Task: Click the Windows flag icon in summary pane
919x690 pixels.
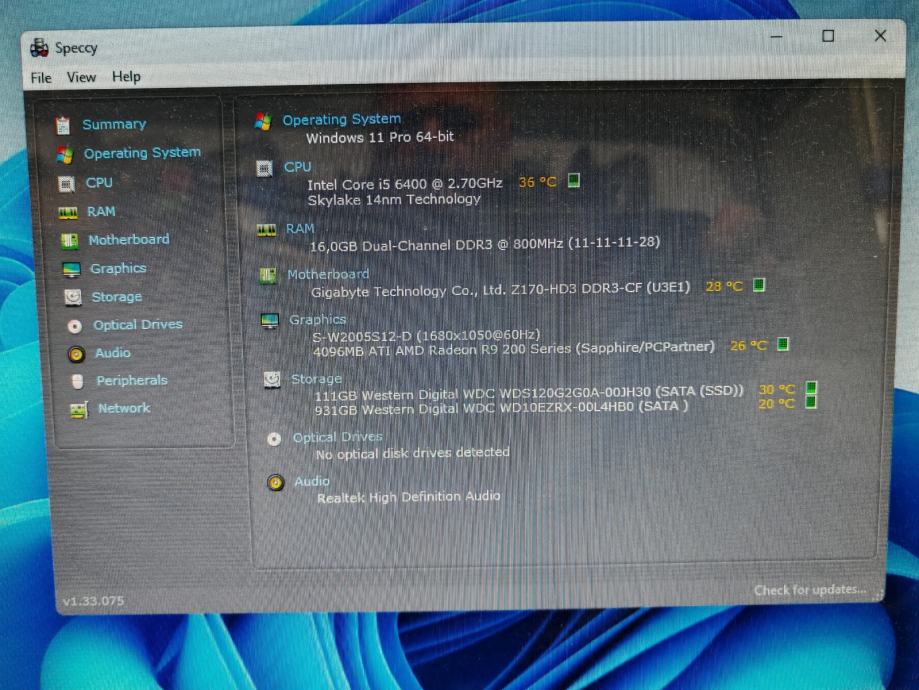Action: click(x=263, y=121)
